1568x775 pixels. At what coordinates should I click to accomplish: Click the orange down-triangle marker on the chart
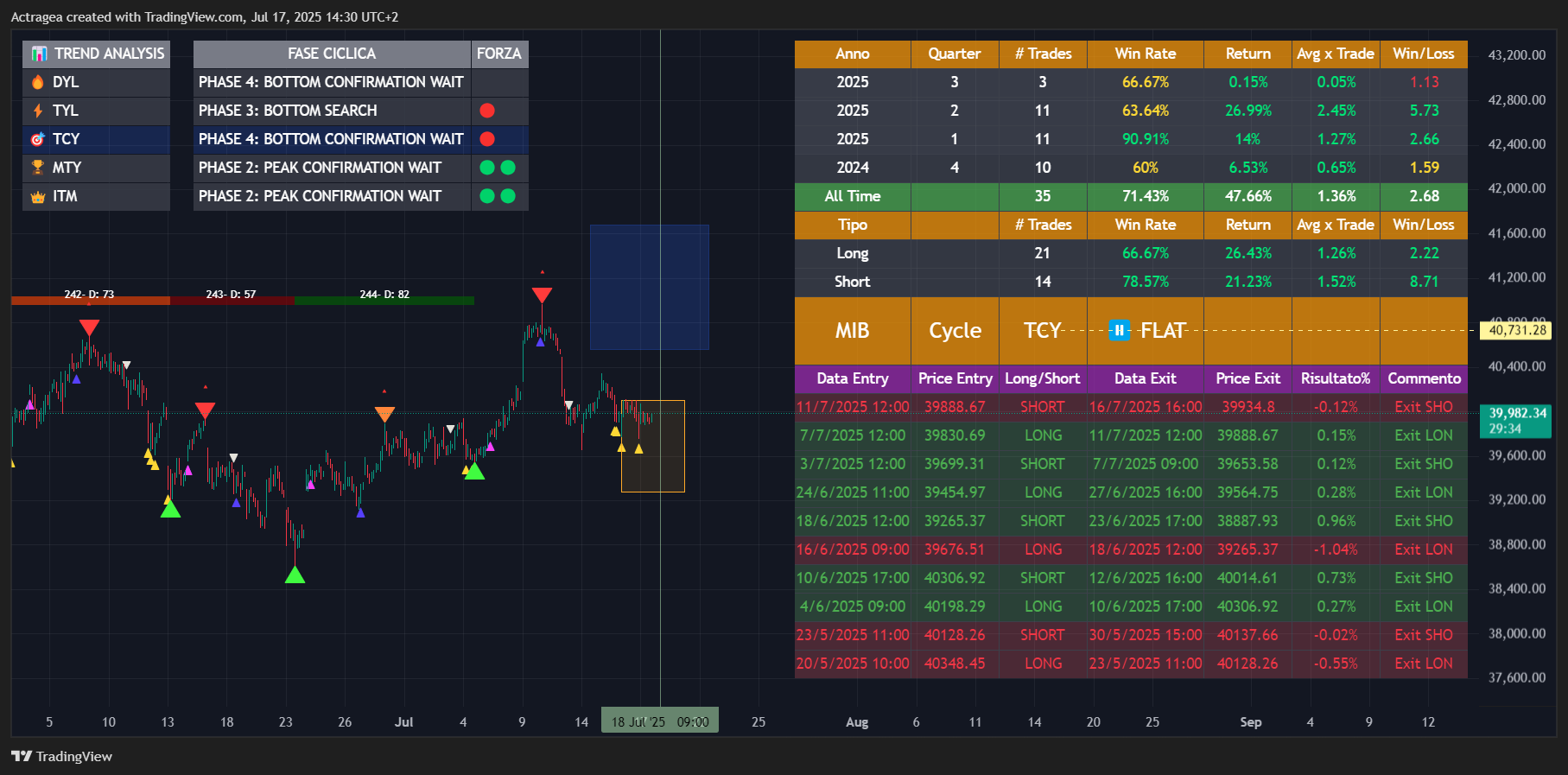385,415
